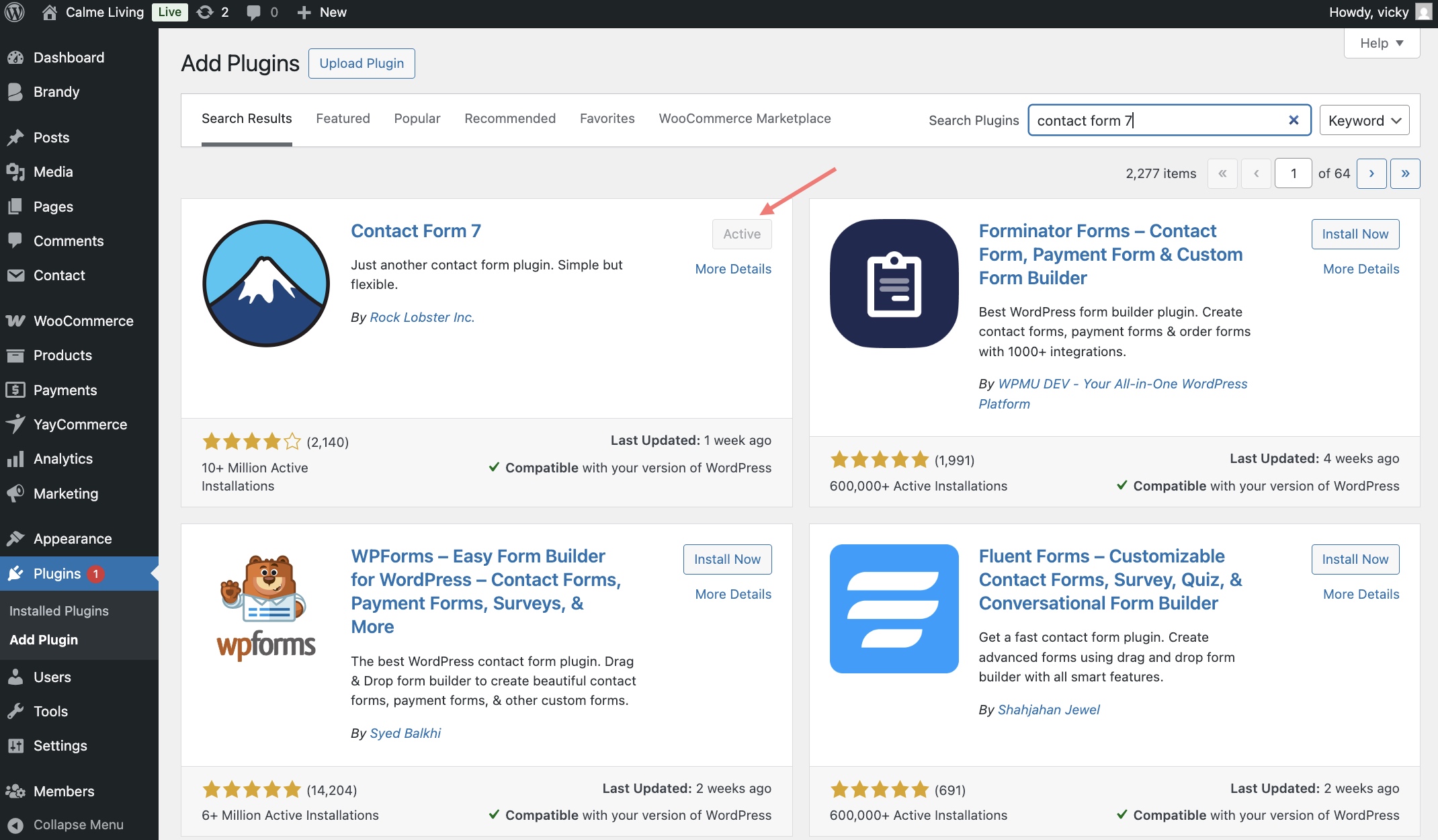
Task: Open More Details for Fluent Forms
Action: (1361, 594)
